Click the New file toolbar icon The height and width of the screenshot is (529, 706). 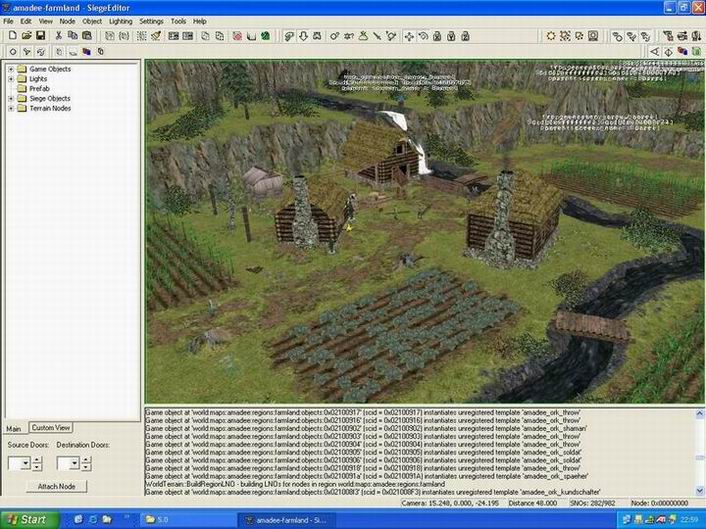(x=10, y=36)
